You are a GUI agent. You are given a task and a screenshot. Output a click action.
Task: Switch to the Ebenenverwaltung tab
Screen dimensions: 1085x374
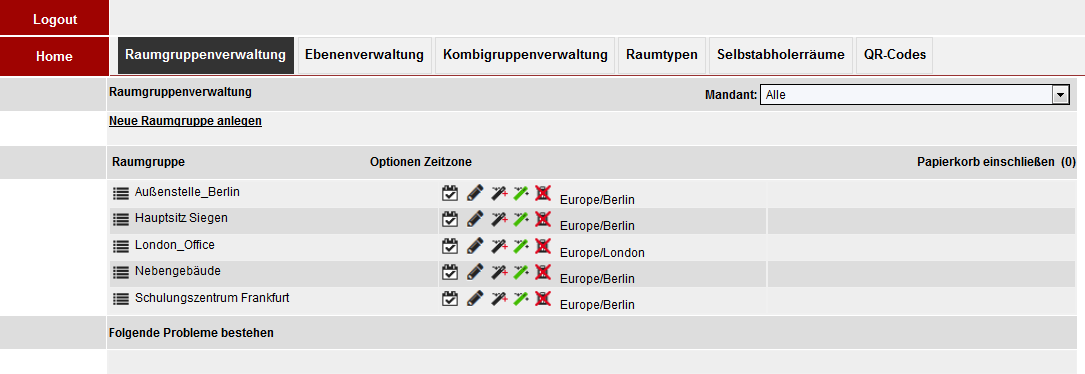click(364, 55)
